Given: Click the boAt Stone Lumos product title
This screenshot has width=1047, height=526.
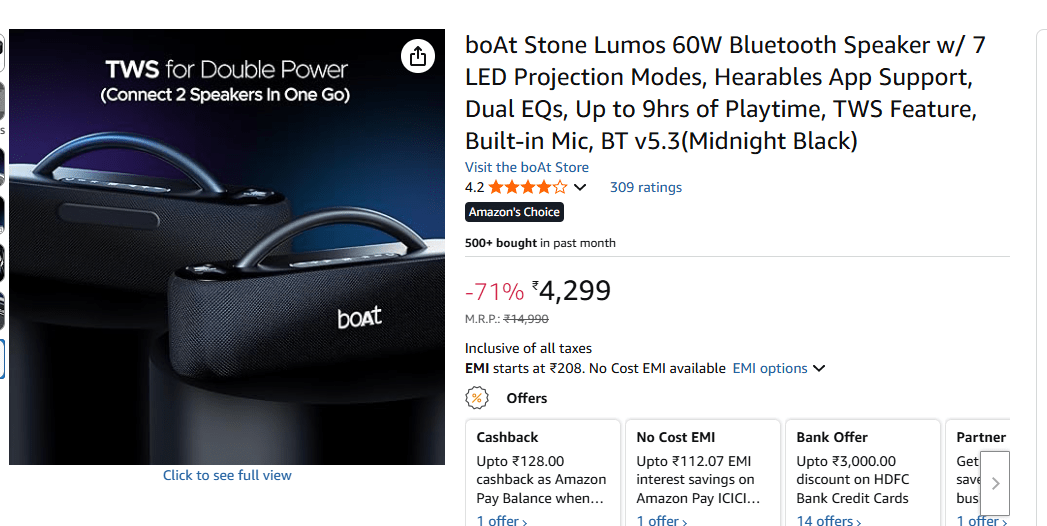Looking at the screenshot, I should point(727,93).
